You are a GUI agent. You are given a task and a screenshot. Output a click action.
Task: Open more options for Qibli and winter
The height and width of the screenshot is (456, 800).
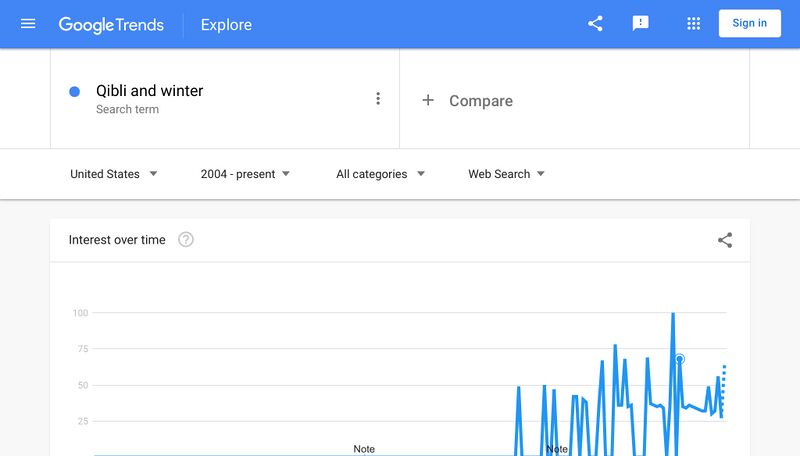(x=378, y=98)
